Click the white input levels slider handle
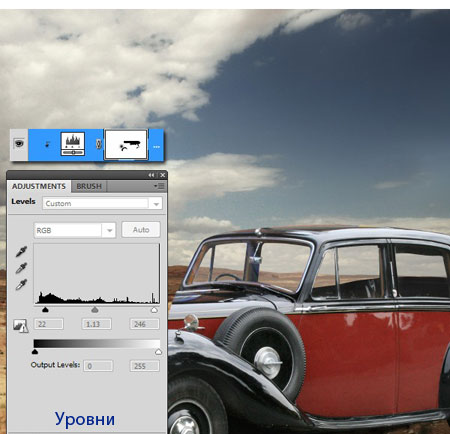The width and height of the screenshot is (450, 434). coord(154,310)
